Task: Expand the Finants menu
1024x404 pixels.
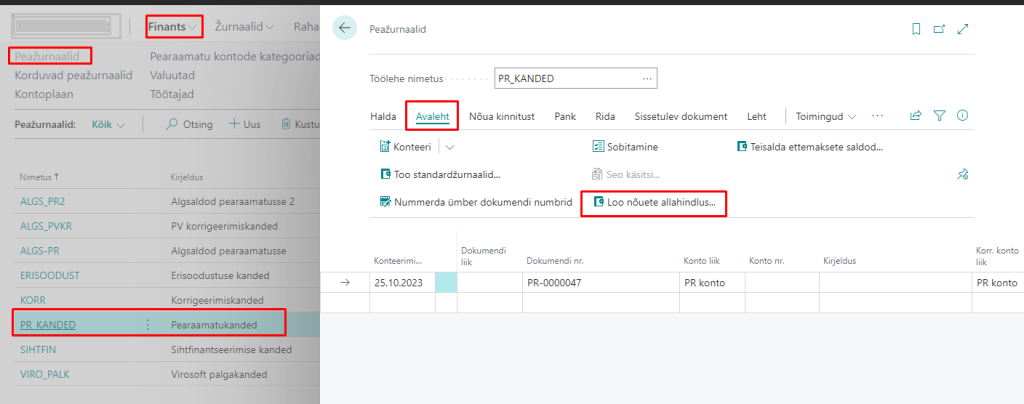Action: (173, 26)
